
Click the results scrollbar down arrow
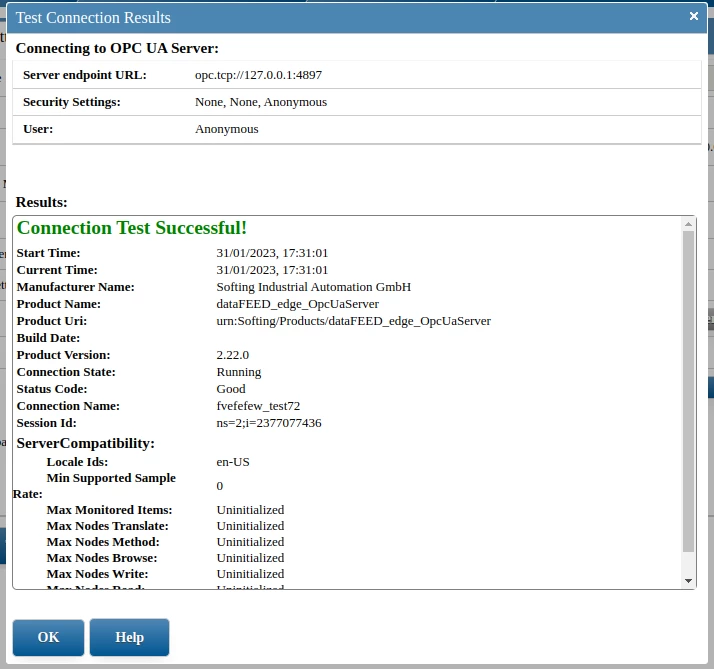point(688,580)
